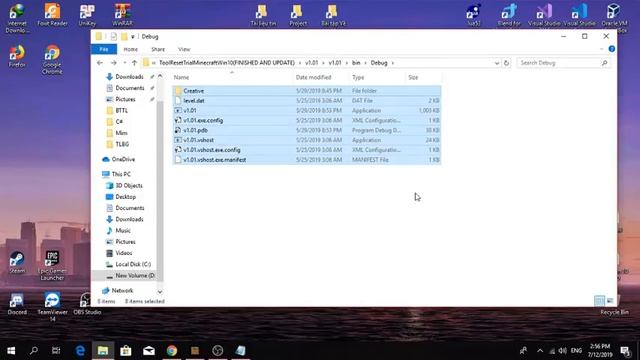Expand the ribbon chevron
Screen dimensions: 640x360
point(602,49)
